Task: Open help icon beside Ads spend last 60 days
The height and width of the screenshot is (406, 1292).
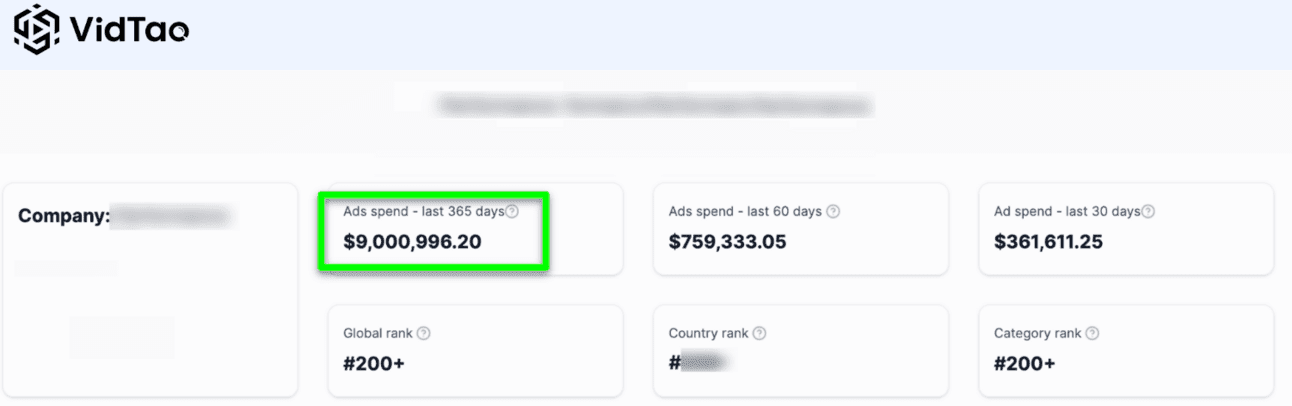Action: pyautogui.click(x=833, y=211)
